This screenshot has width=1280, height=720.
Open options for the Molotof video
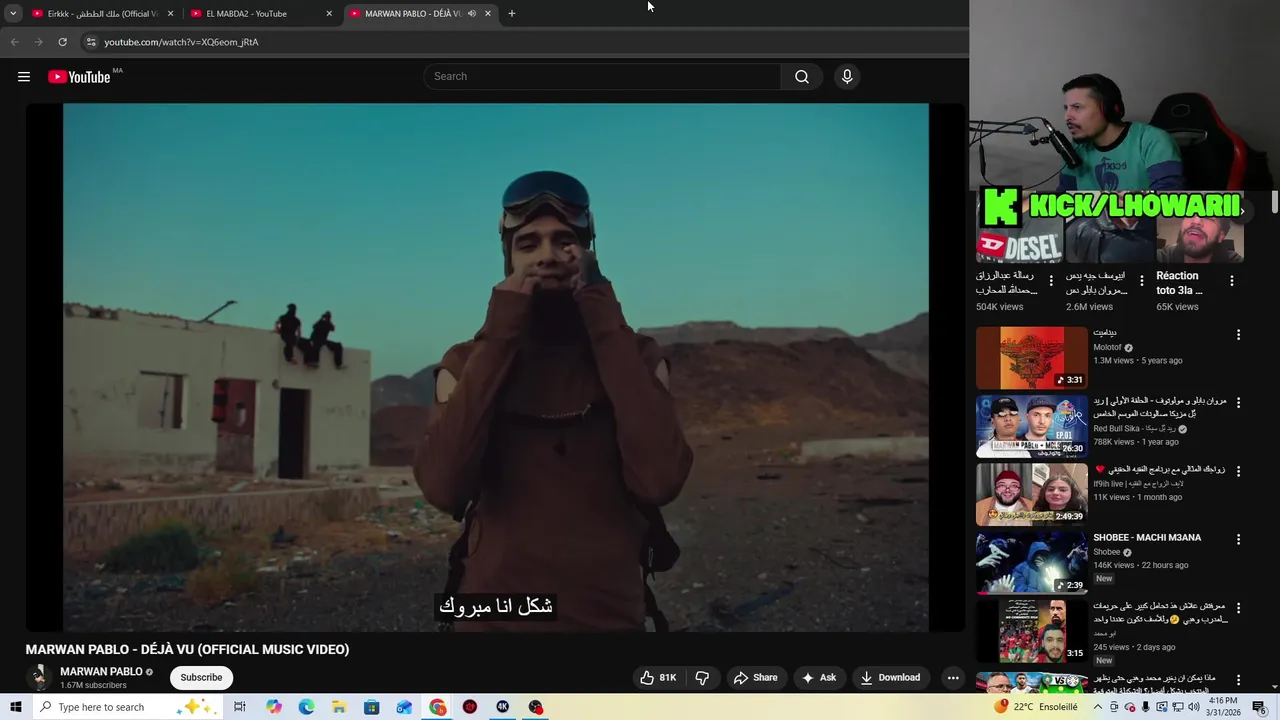1238,335
